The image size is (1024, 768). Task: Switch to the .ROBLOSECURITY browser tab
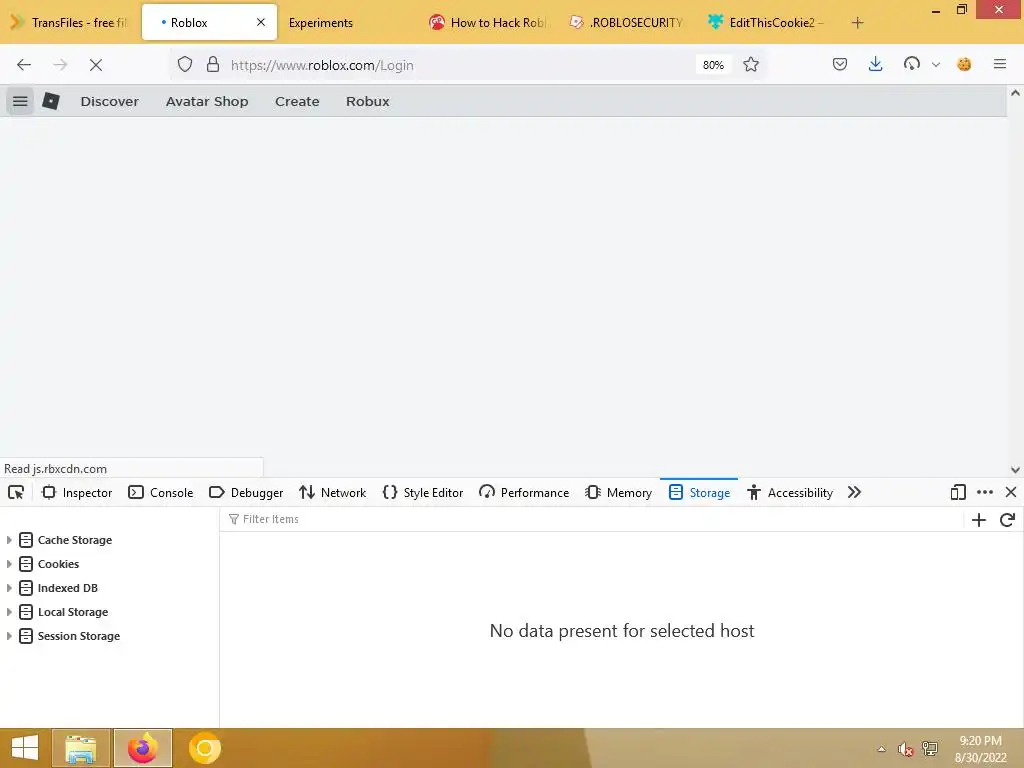(627, 23)
